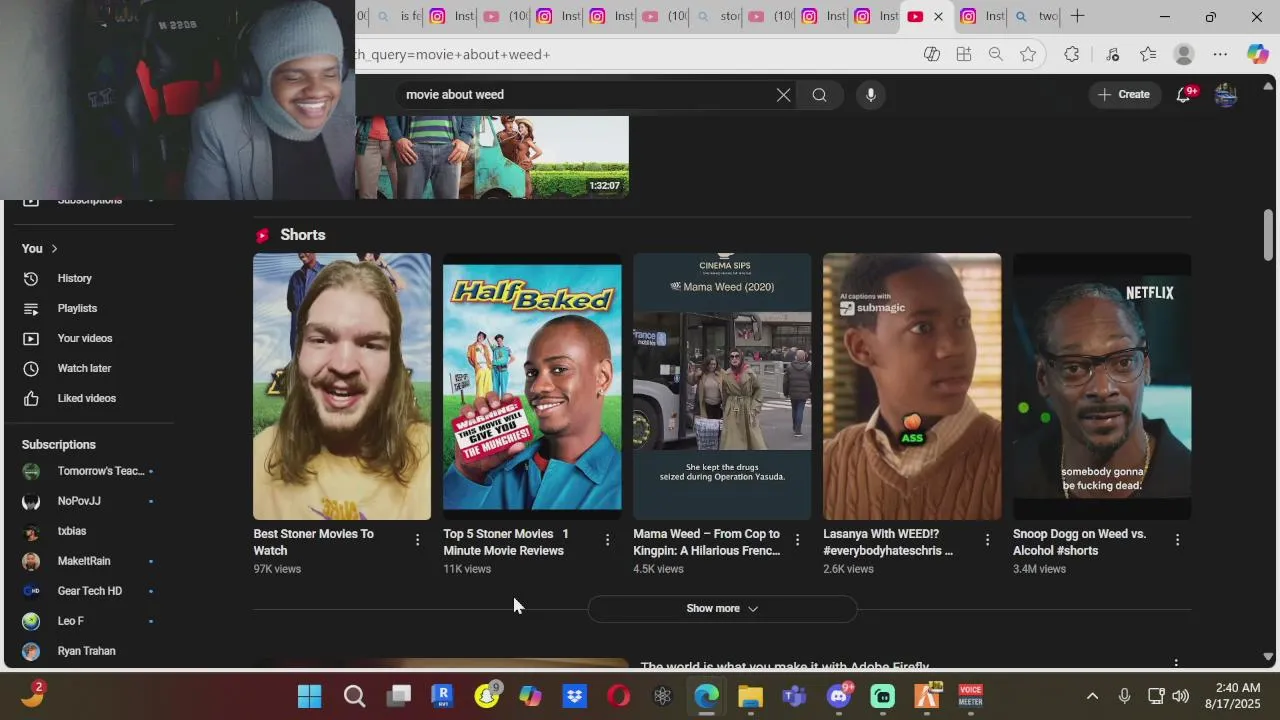The width and height of the screenshot is (1280, 720).
Task: Open the Windows Start button
Action: click(x=310, y=696)
